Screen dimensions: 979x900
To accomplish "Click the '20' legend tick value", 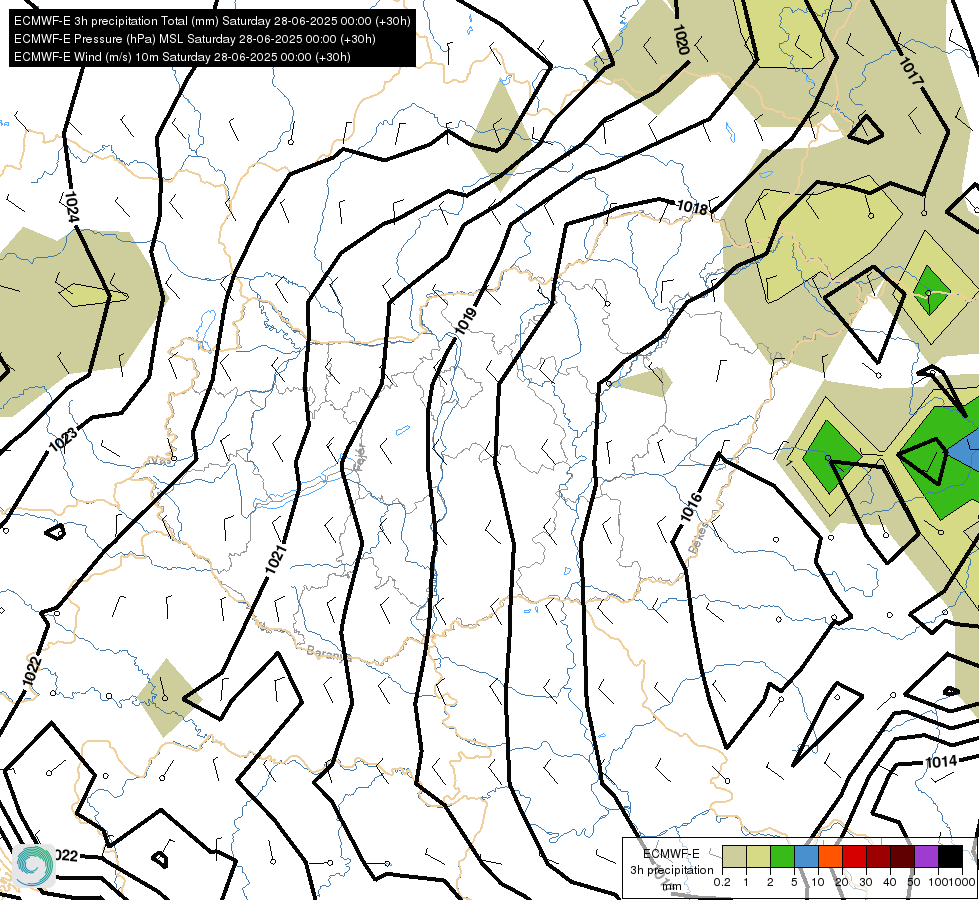I will point(842,882).
